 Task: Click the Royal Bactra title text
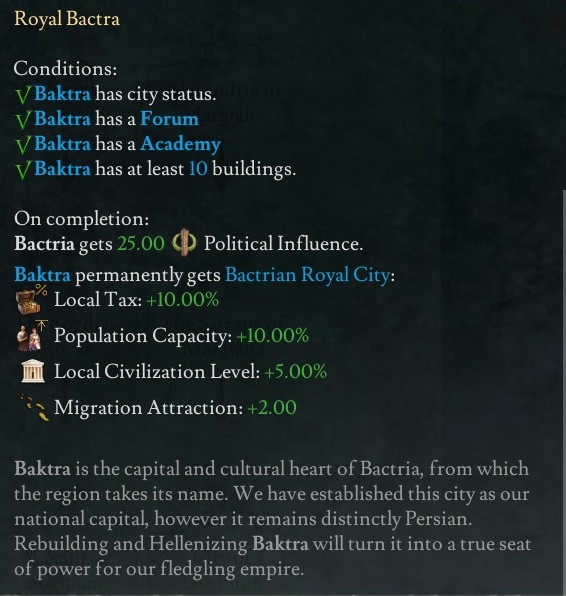[x=67, y=19]
